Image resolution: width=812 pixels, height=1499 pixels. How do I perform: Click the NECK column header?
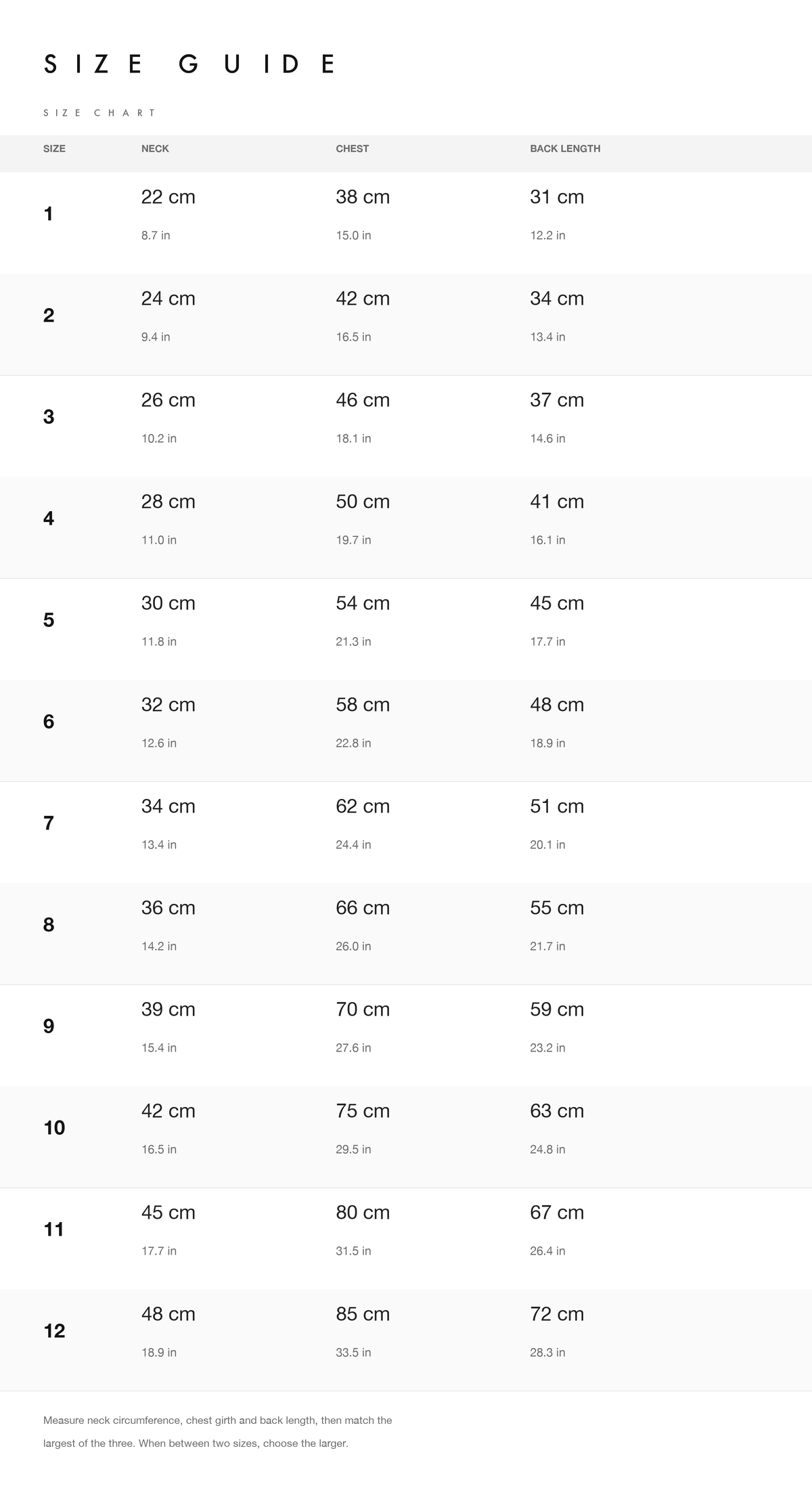[155, 148]
